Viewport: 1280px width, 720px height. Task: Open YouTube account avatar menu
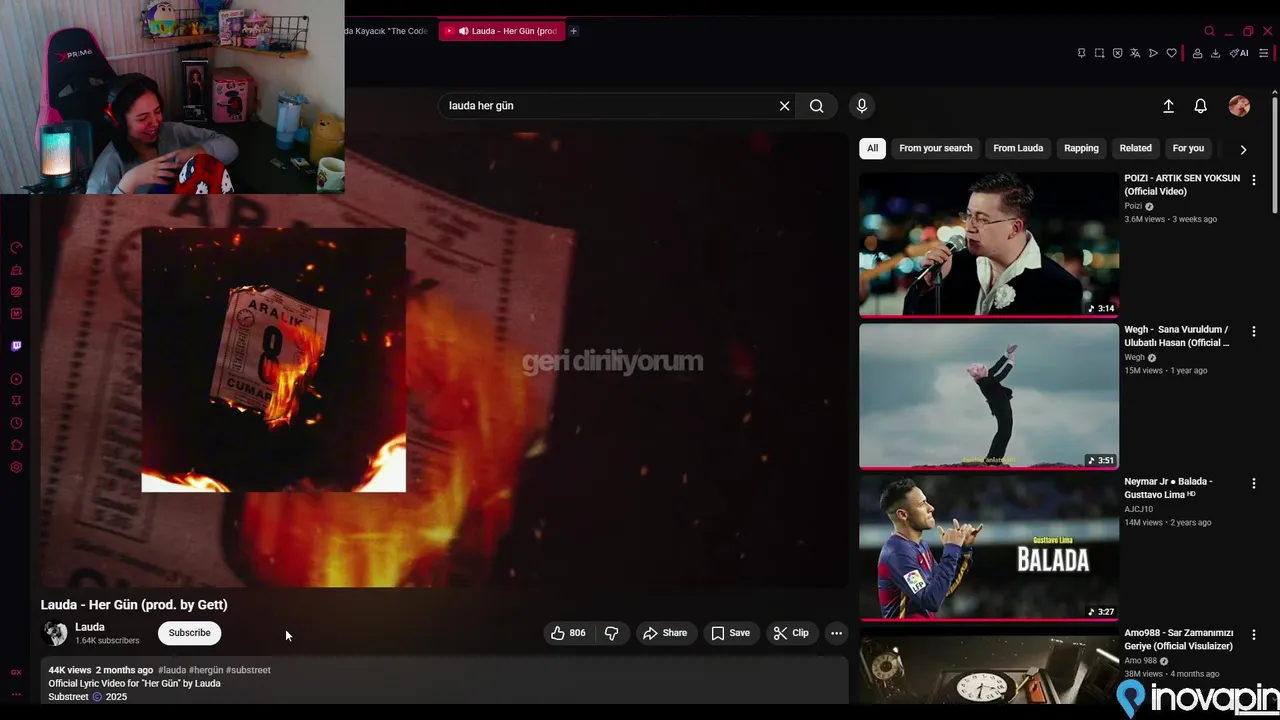coord(1239,106)
